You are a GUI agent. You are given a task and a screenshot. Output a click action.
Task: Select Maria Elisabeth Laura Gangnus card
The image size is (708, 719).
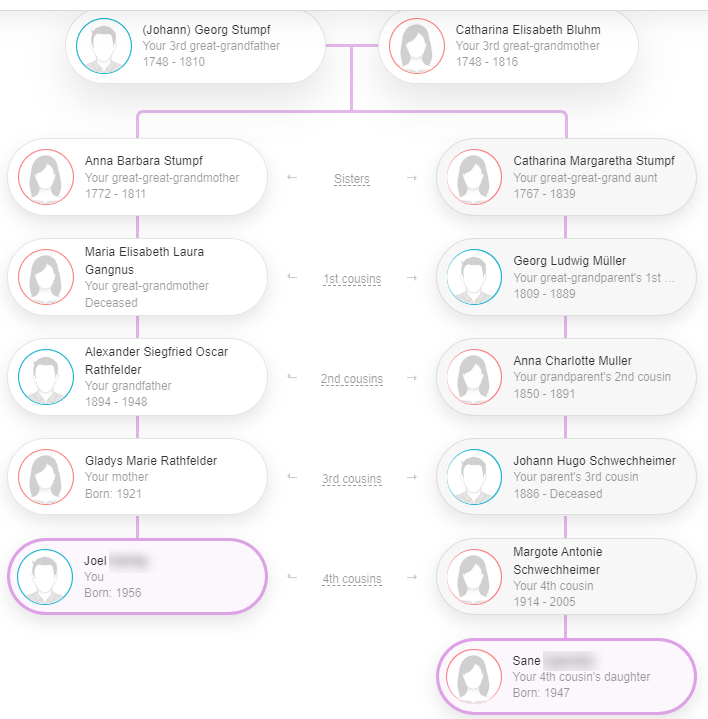coord(138,277)
